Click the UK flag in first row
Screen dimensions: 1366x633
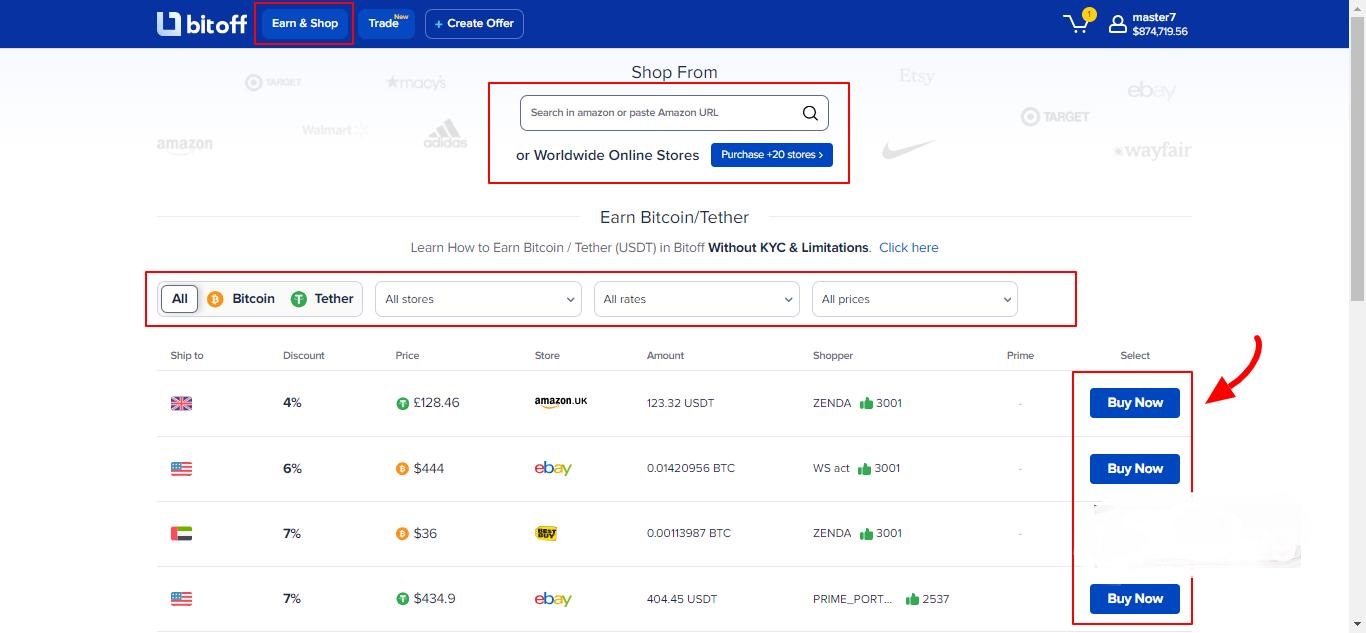click(181, 403)
